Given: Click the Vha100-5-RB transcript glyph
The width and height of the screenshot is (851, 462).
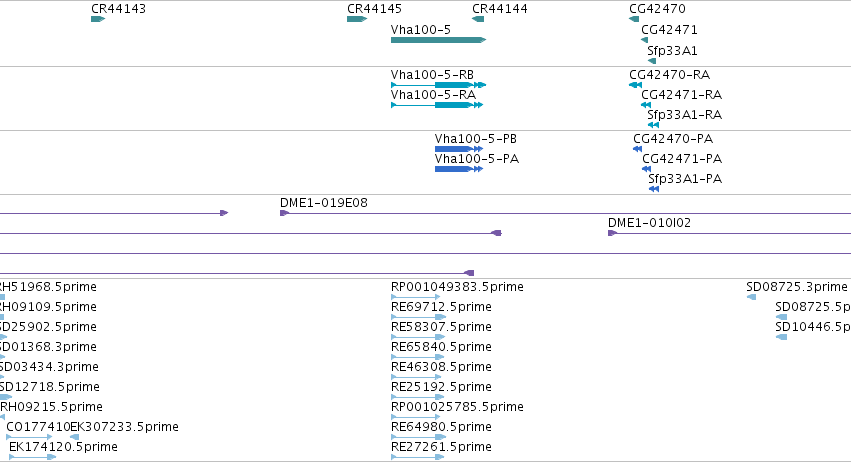Looking at the screenshot, I should 439,85.
